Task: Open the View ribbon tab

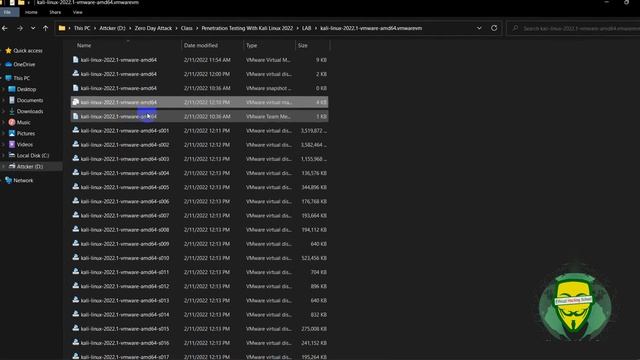Action: pos(78,12)
